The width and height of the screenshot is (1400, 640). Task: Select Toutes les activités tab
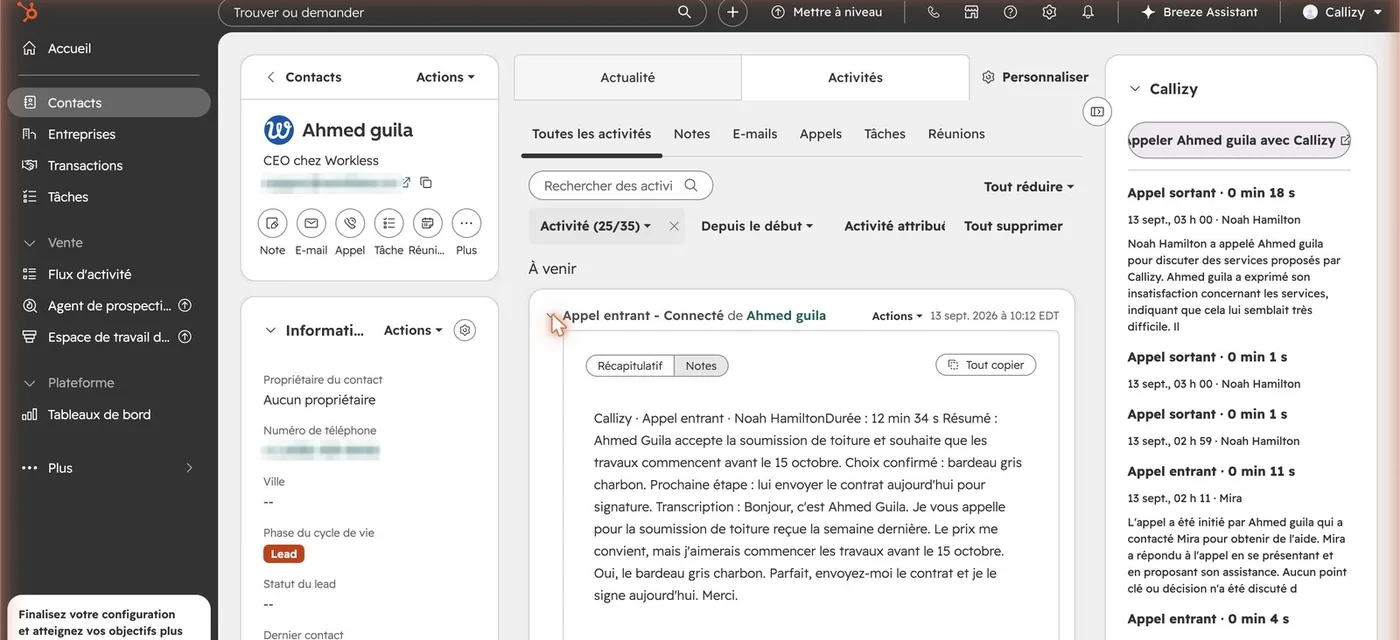591,134
